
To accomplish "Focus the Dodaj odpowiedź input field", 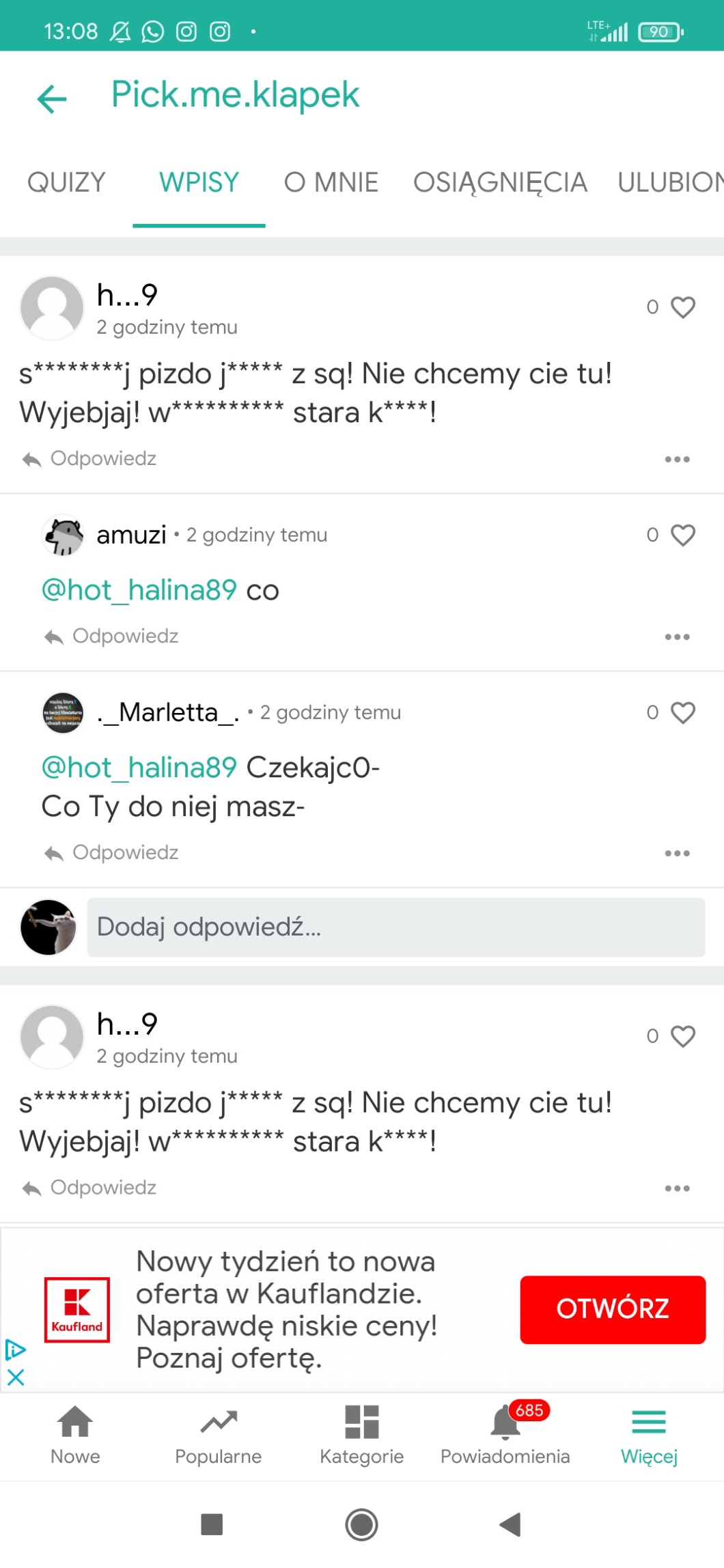I will (x=395, y=927).
